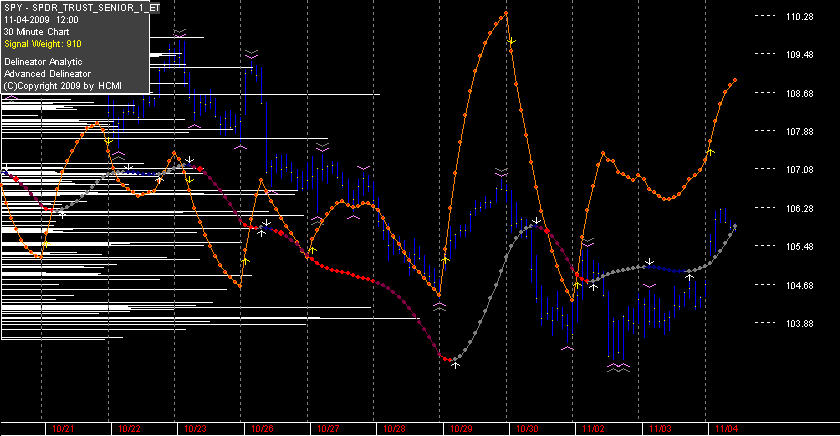Click the Advanced Delineator label
Viewport: 840px width, 436px height.
pyautogui.click(x=47, y=74)
